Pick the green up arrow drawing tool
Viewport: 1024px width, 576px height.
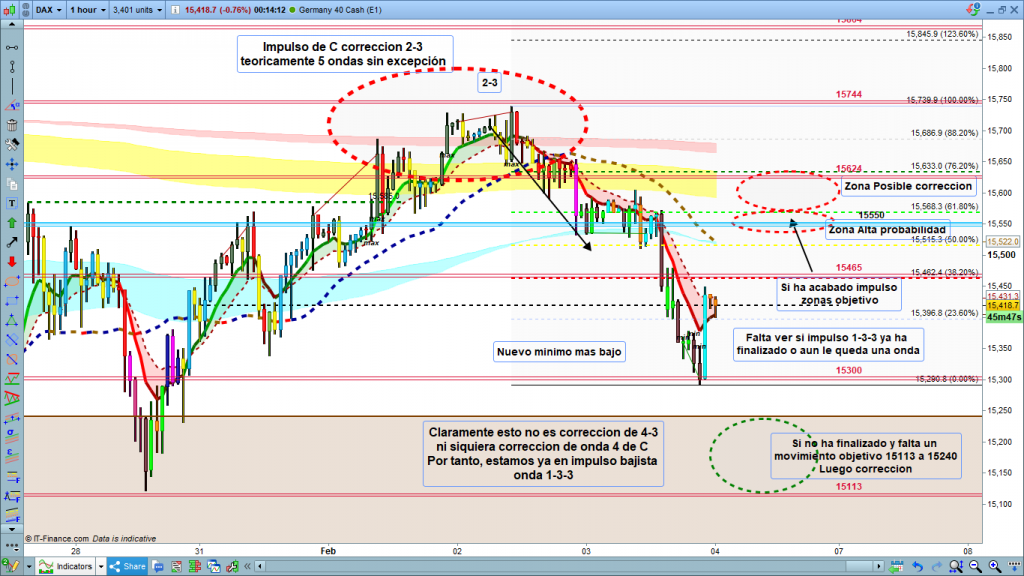(x=12, y=222)
